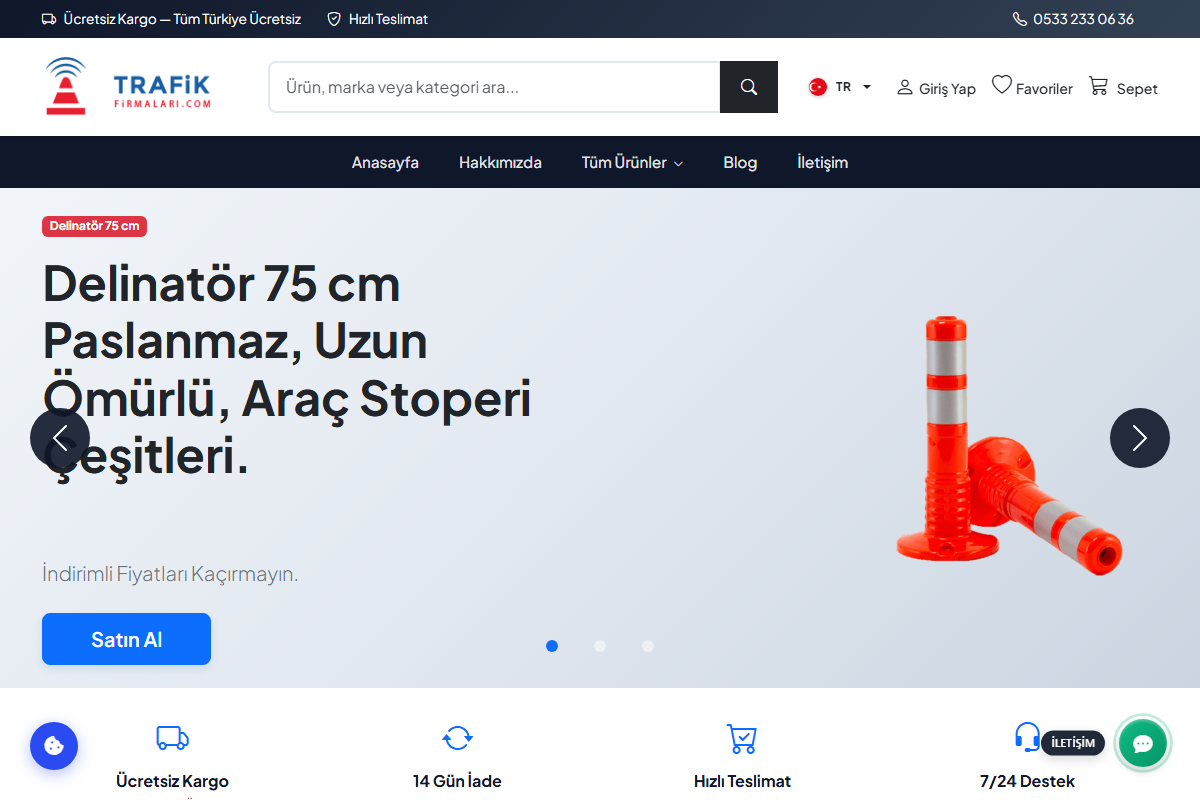This screenshot has height=800, width=1200.
Task: Focus the product search input field
Action: [495, 87]
